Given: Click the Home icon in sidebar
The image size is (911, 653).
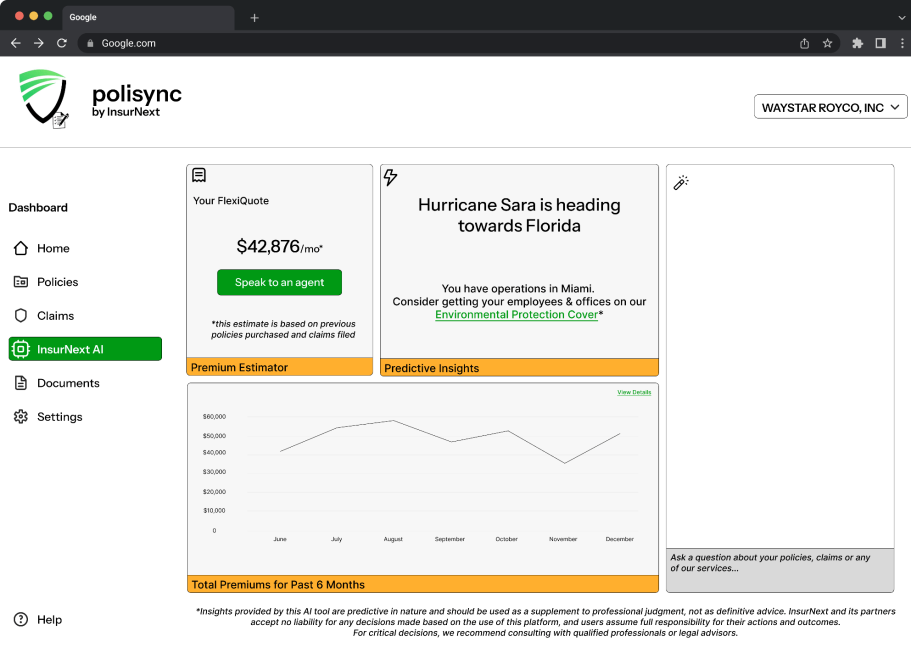Looking at the screenshot, I should click(21, 248).
